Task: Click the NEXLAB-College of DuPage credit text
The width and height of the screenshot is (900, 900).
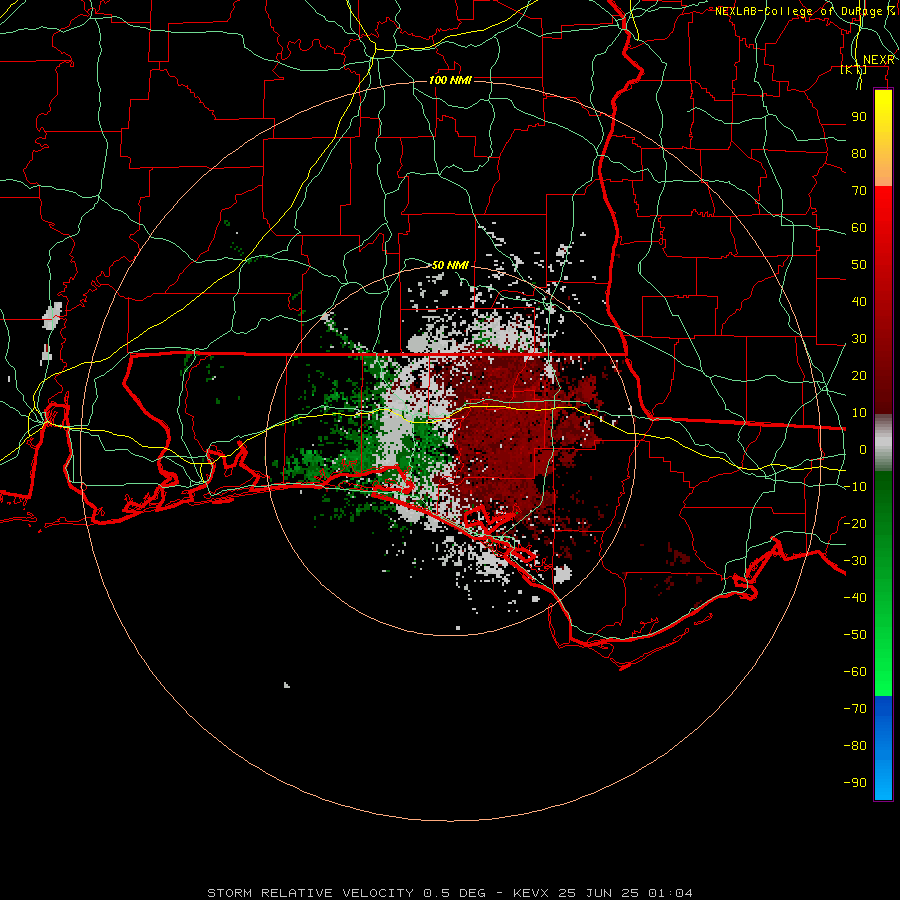Action: 805,11
